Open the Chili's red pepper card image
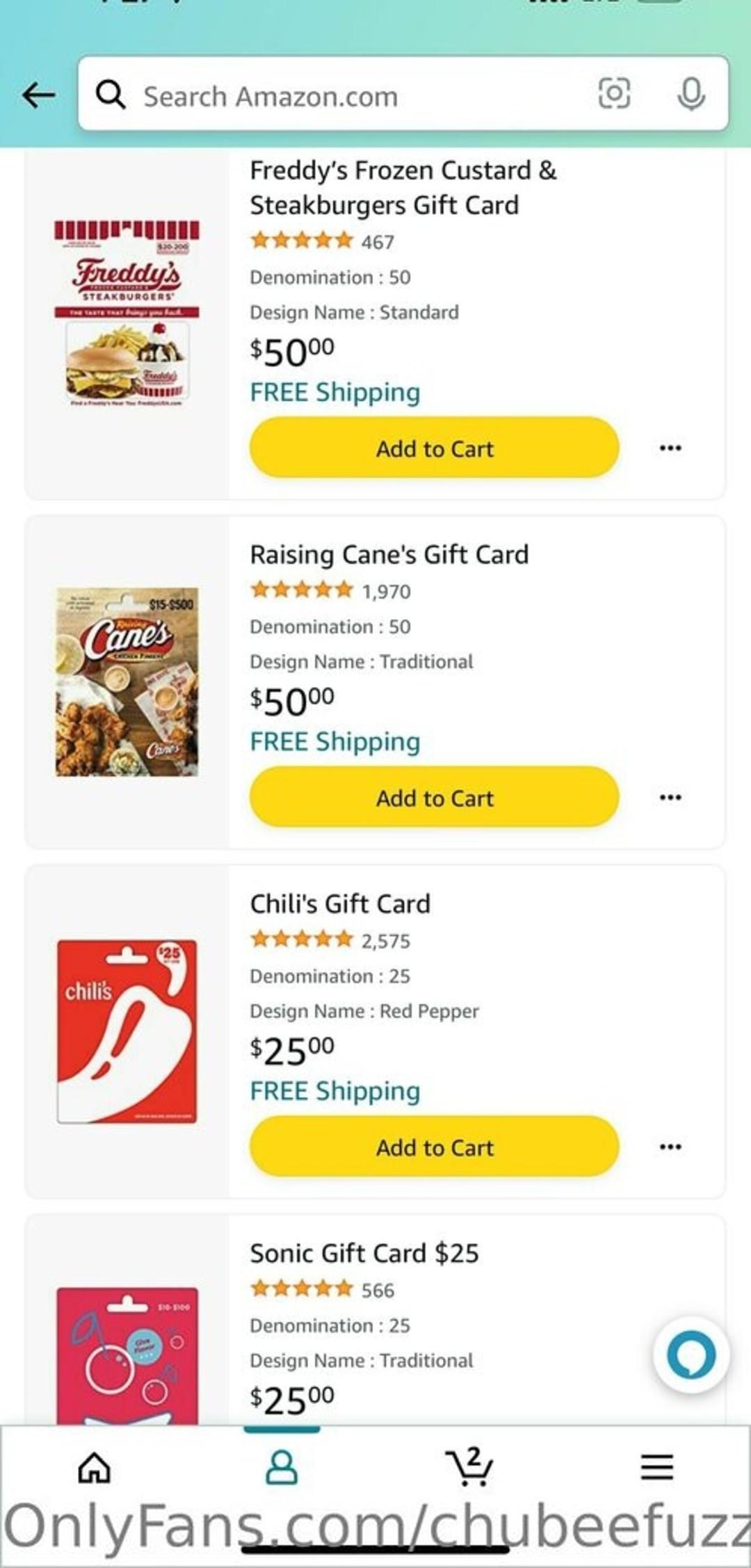The height and width of the screenshot is (1568, 751). pos(127,1030)
